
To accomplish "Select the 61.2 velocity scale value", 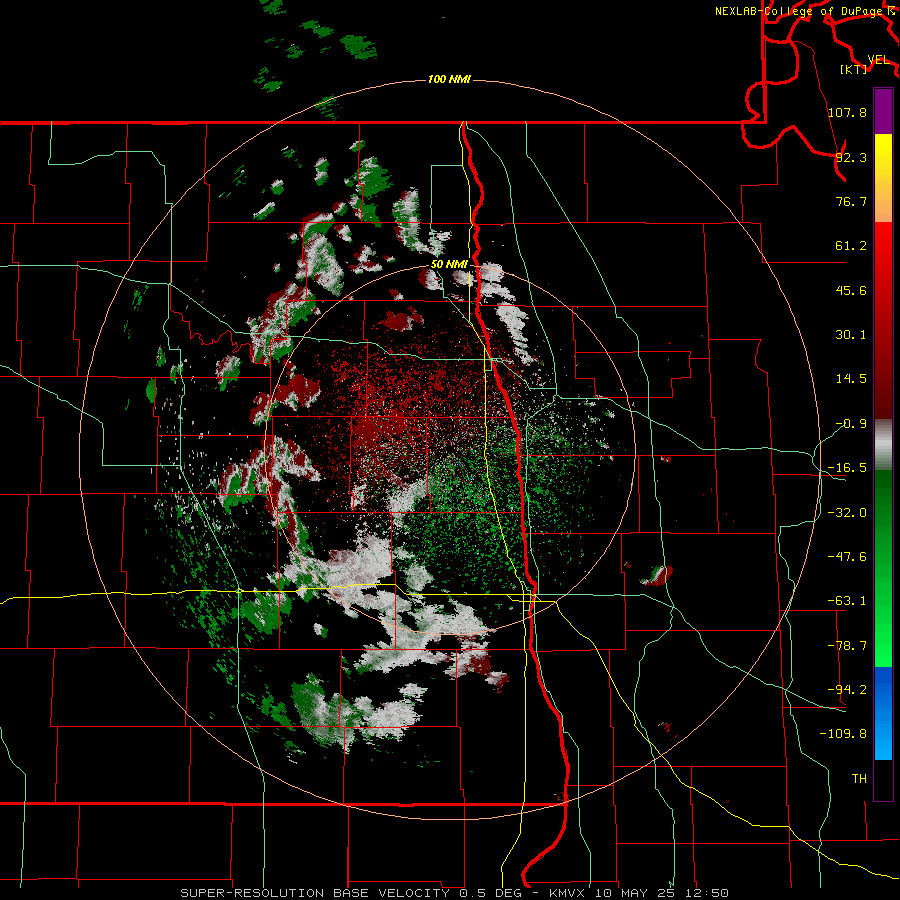I will tap(851, 246).
